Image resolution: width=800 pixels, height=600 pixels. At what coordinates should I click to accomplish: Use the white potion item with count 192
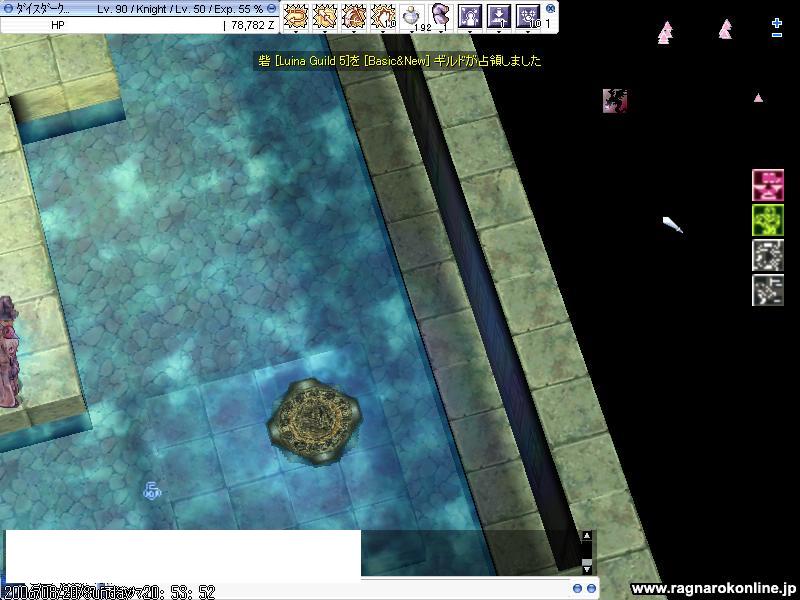pyautogui.click(x=412, y=16)
